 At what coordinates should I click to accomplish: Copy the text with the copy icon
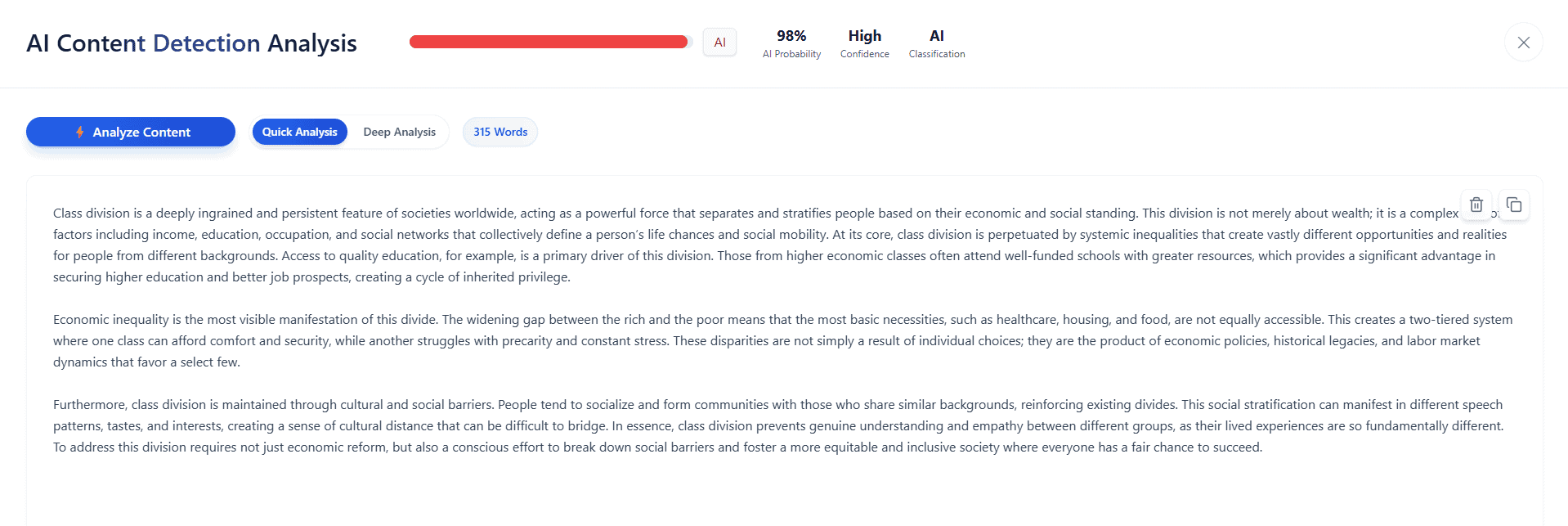(x=1514, y=205)
